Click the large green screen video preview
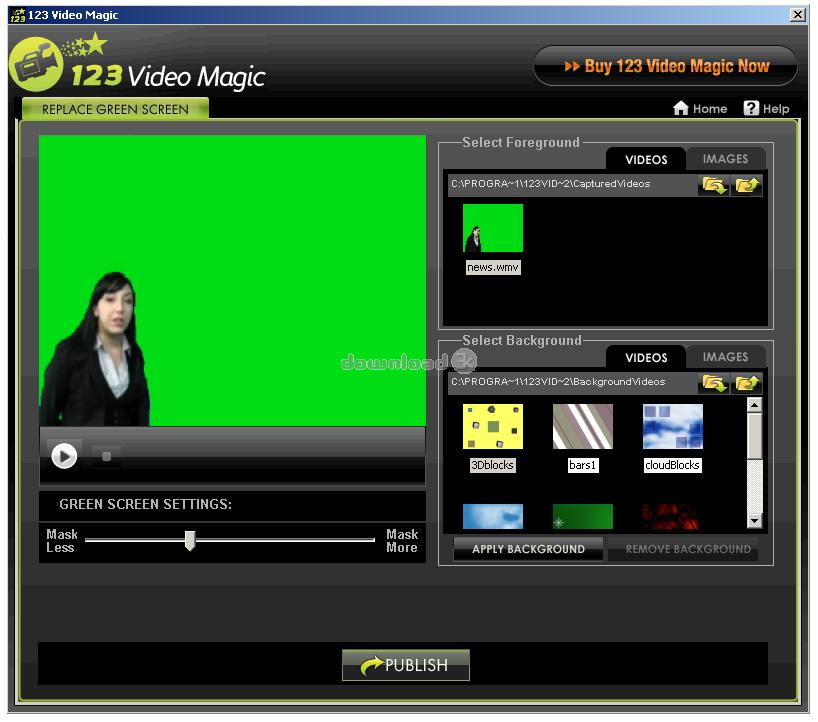Viewport: 818px width, 722px height. [x=233, y=281]
